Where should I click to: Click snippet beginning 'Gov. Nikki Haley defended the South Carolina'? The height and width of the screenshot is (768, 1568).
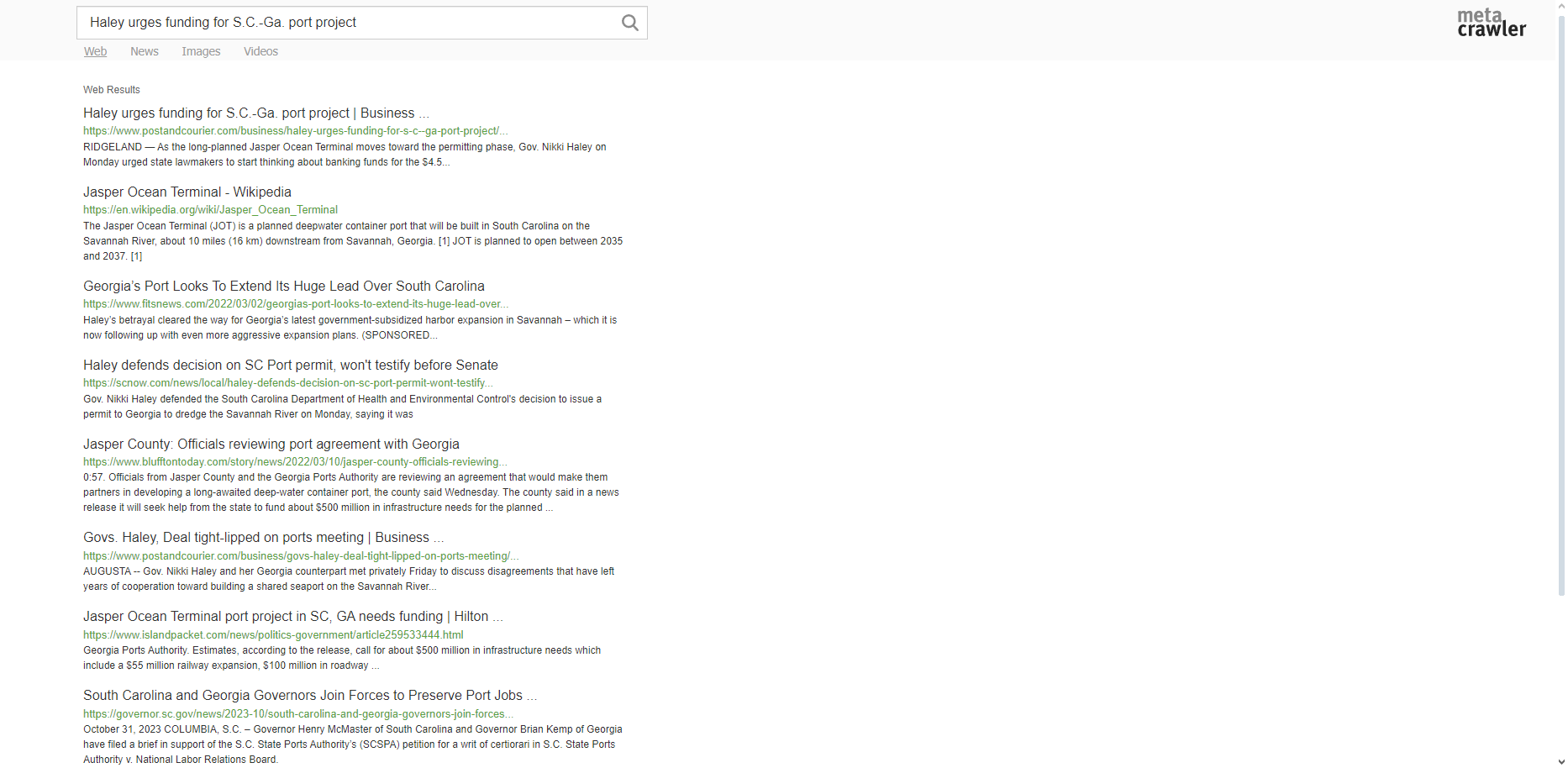[x=342, y=407]
